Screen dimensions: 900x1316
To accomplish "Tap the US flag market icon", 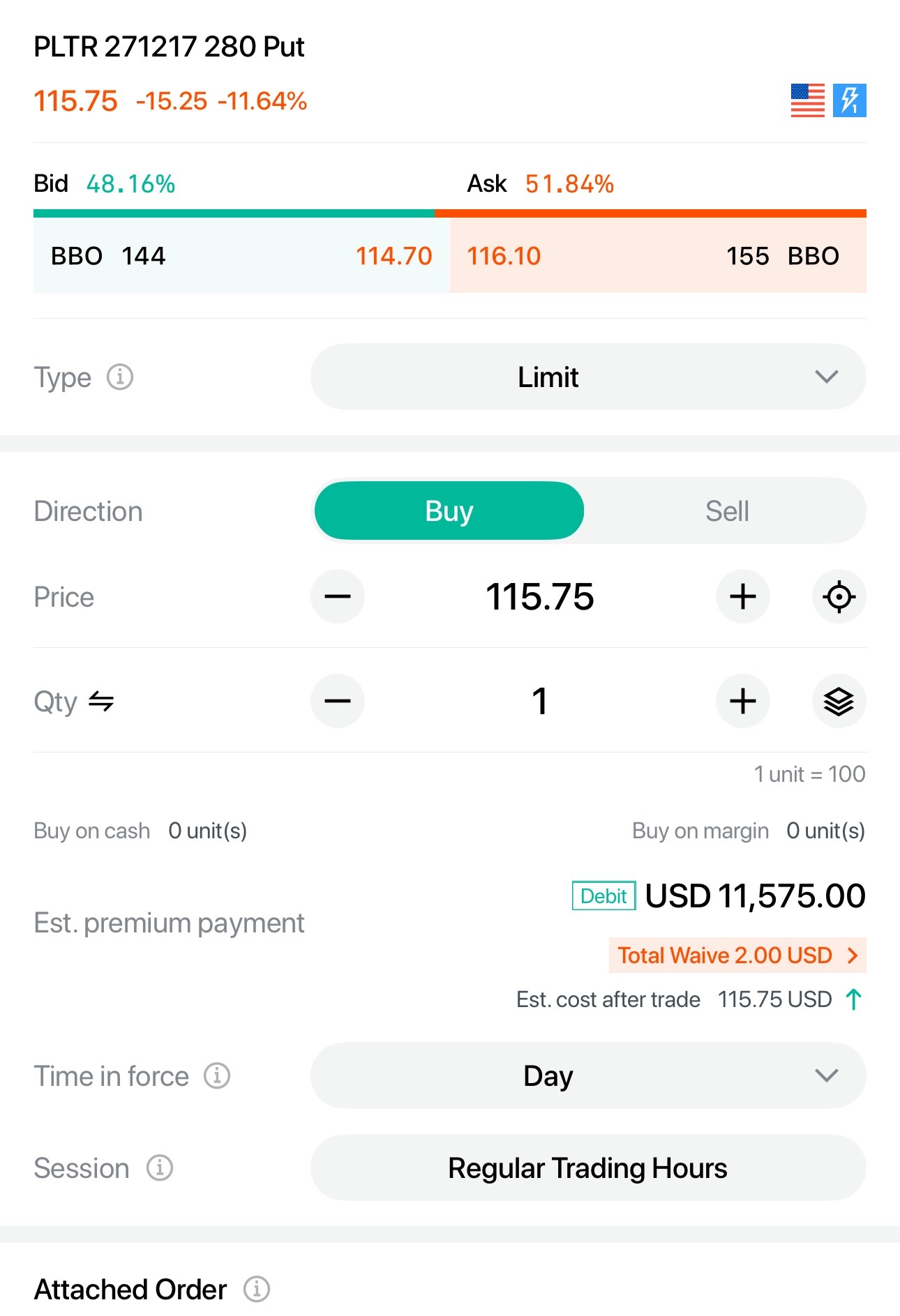I will pos(807,100).
